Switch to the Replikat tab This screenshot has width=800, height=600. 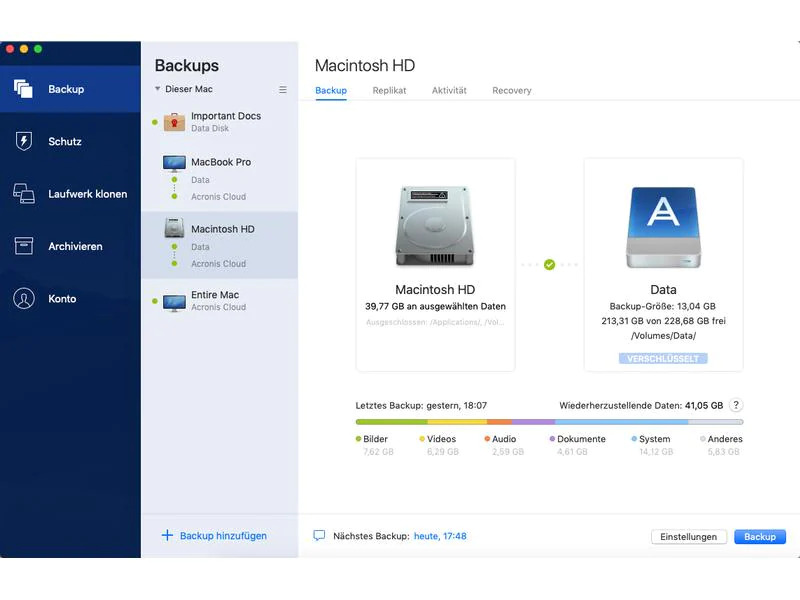pyautogui.click(x=389, y=90)
